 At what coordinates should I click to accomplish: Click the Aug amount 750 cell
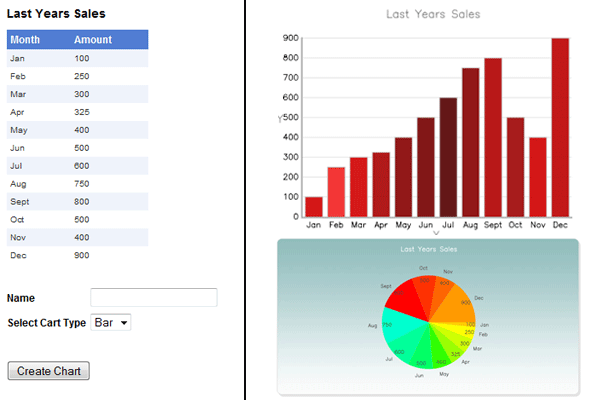pyautogui.click(x=82, y=184)
